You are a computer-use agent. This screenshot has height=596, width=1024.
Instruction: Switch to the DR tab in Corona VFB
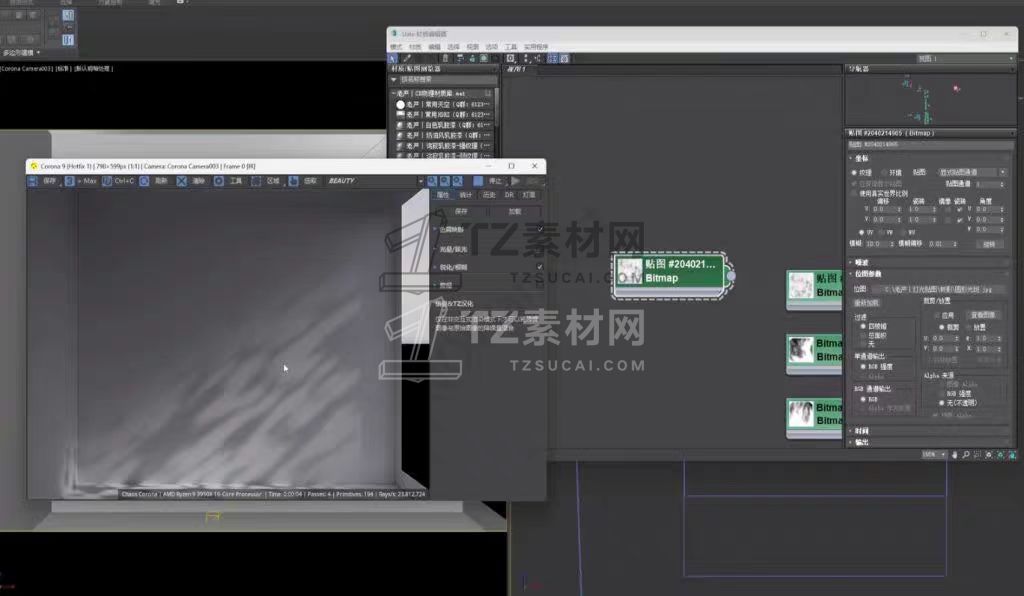tap(509, 195)
